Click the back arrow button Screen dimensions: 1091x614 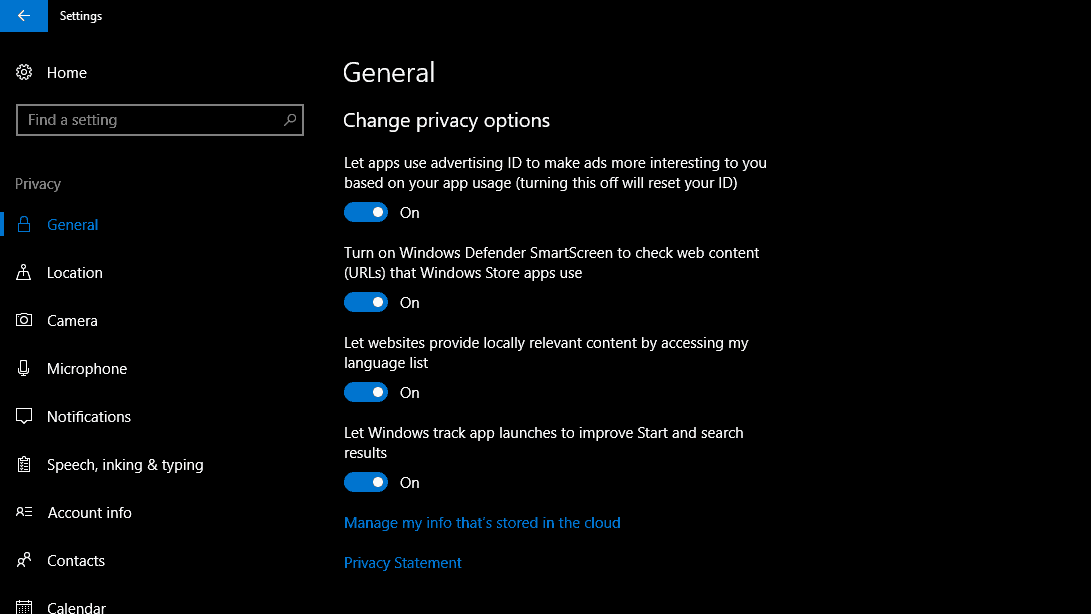[24, 16]
